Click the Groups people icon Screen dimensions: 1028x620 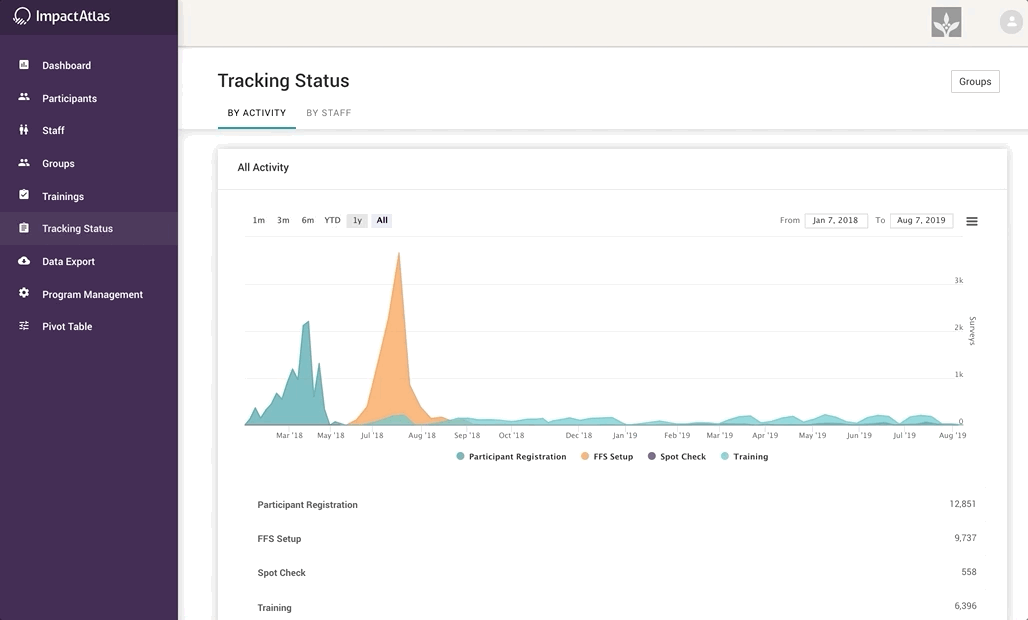click(24, 163)
